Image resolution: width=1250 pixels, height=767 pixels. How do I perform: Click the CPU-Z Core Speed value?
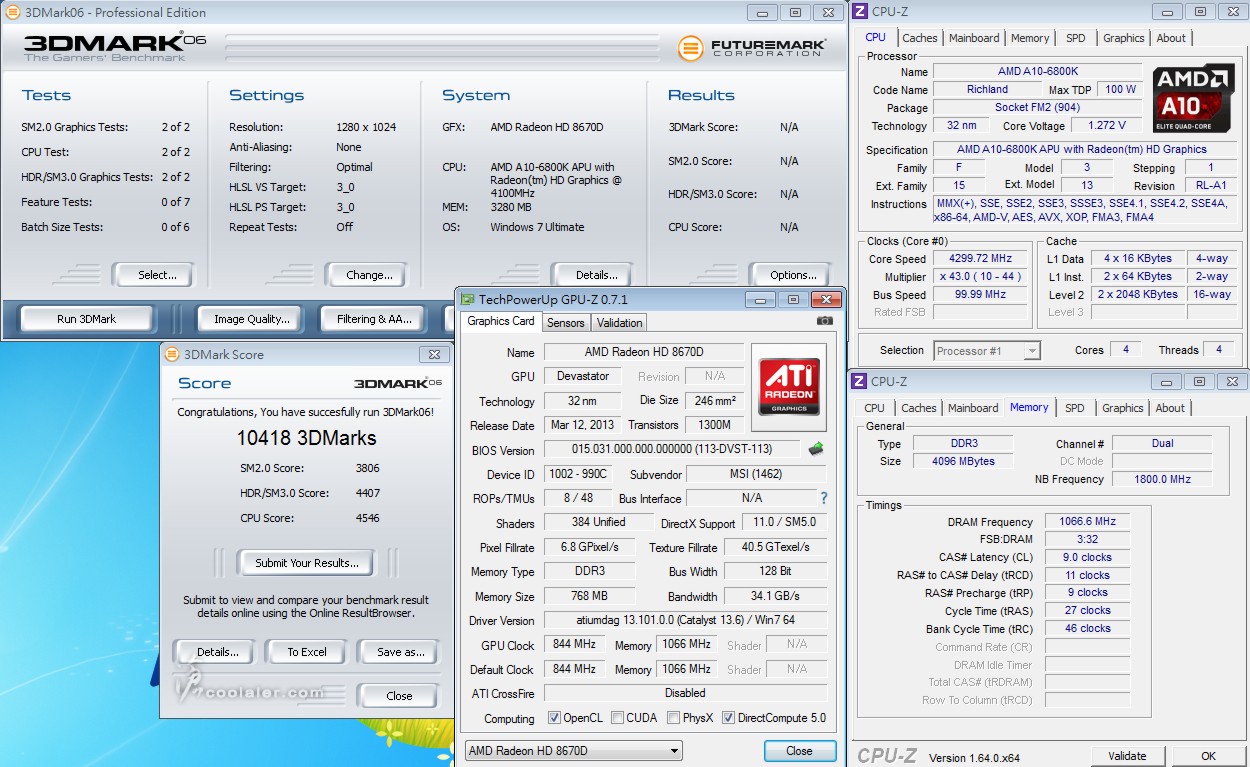[980, 258]
